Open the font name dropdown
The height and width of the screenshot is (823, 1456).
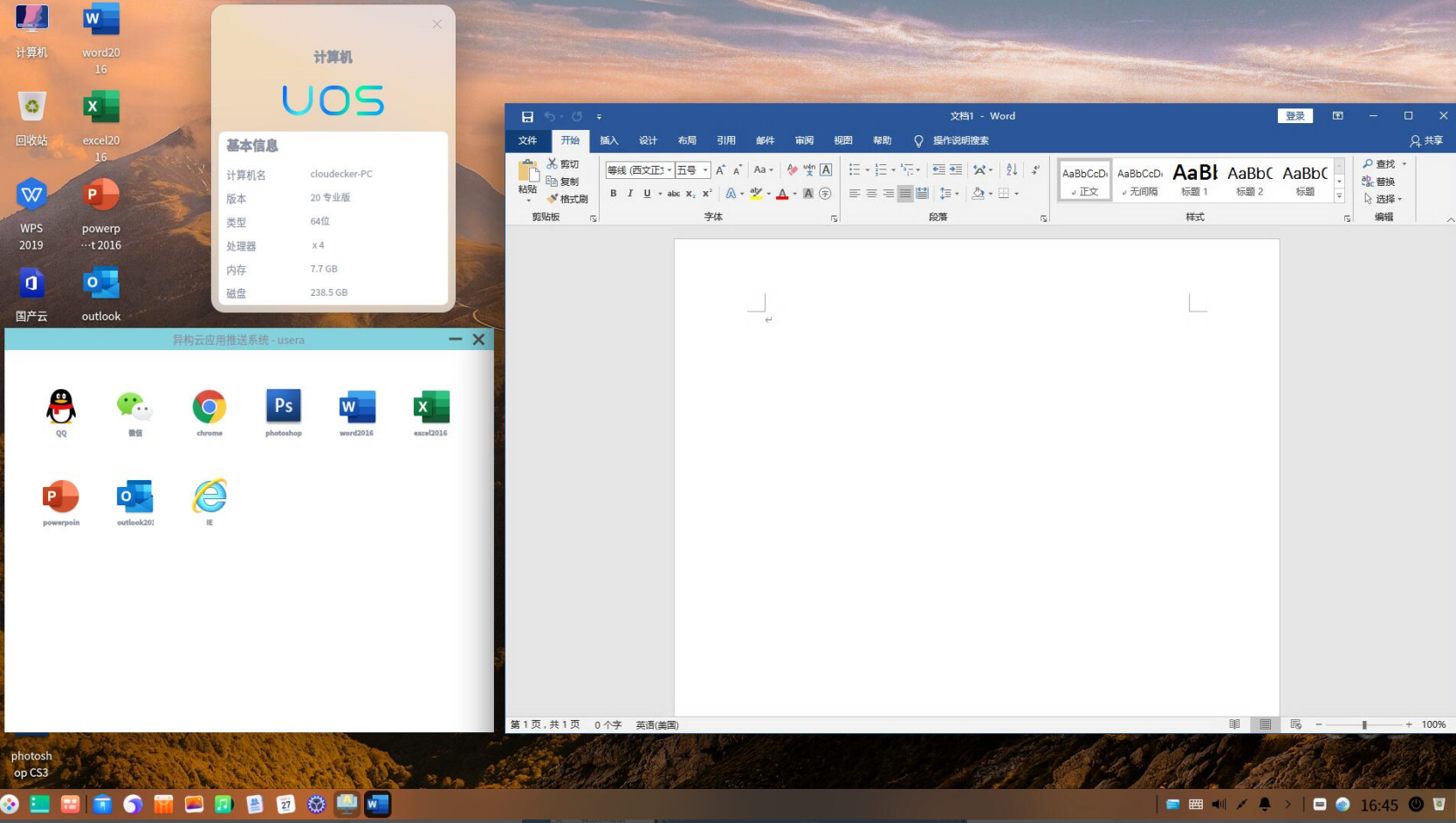[670, 170]
